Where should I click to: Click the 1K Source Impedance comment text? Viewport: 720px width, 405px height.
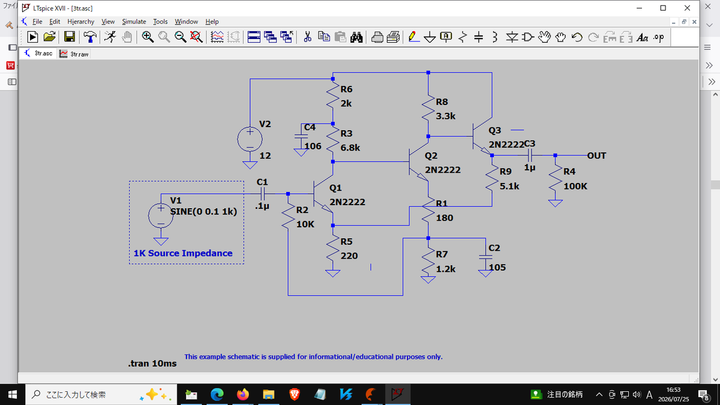click(x=183, y=253)
